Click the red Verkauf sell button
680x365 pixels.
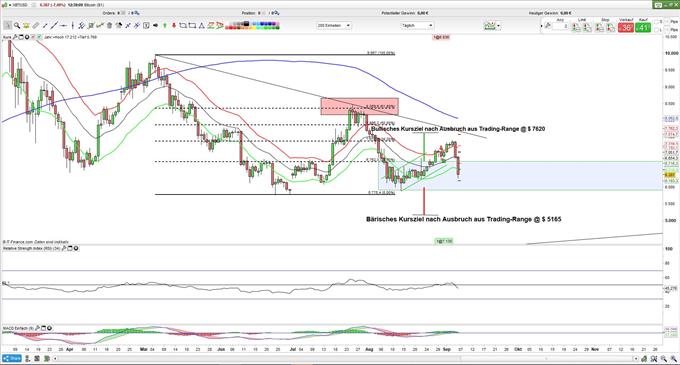pyautogui.click(x=626, y=28)
